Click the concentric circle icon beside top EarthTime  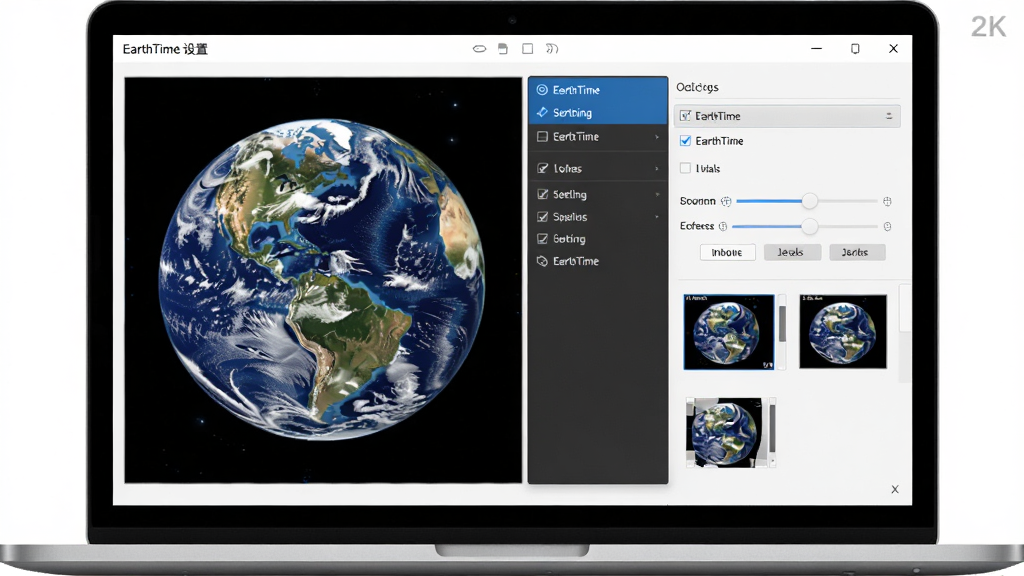[542, 89]
